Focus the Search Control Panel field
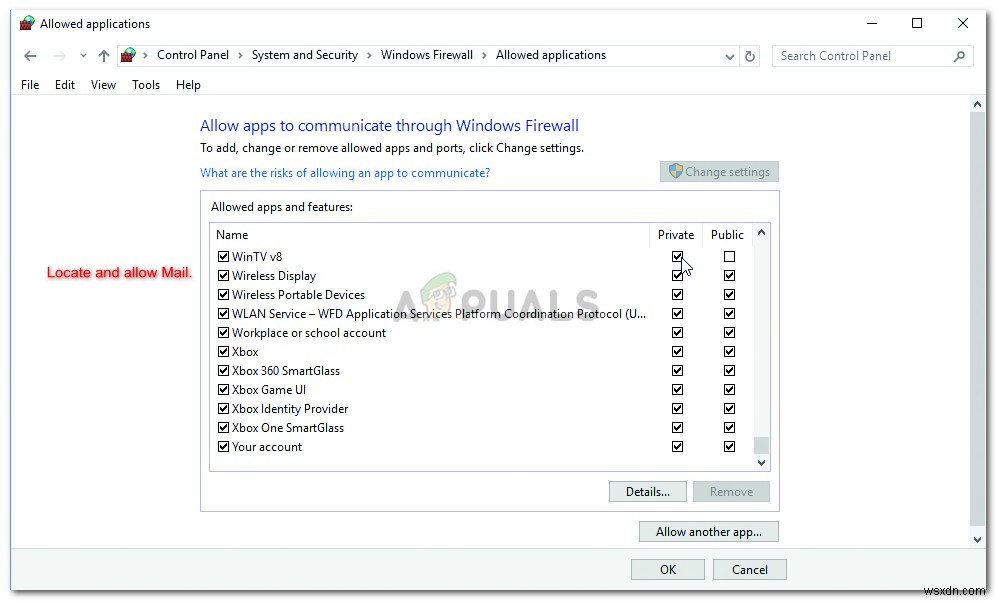Viewport: 997px width, 601px height. (872, 56)
